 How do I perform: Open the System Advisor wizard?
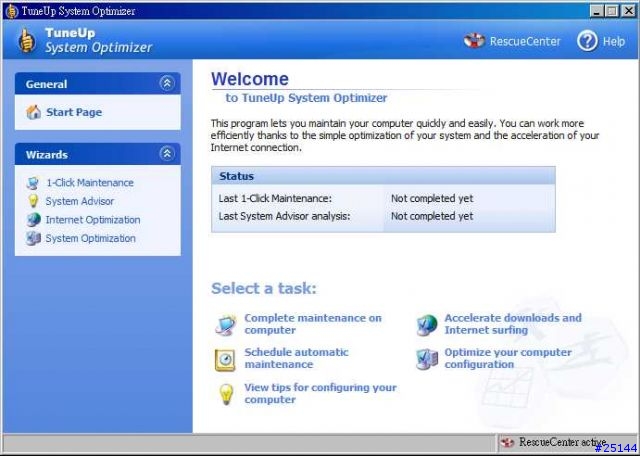pos(80,201)
